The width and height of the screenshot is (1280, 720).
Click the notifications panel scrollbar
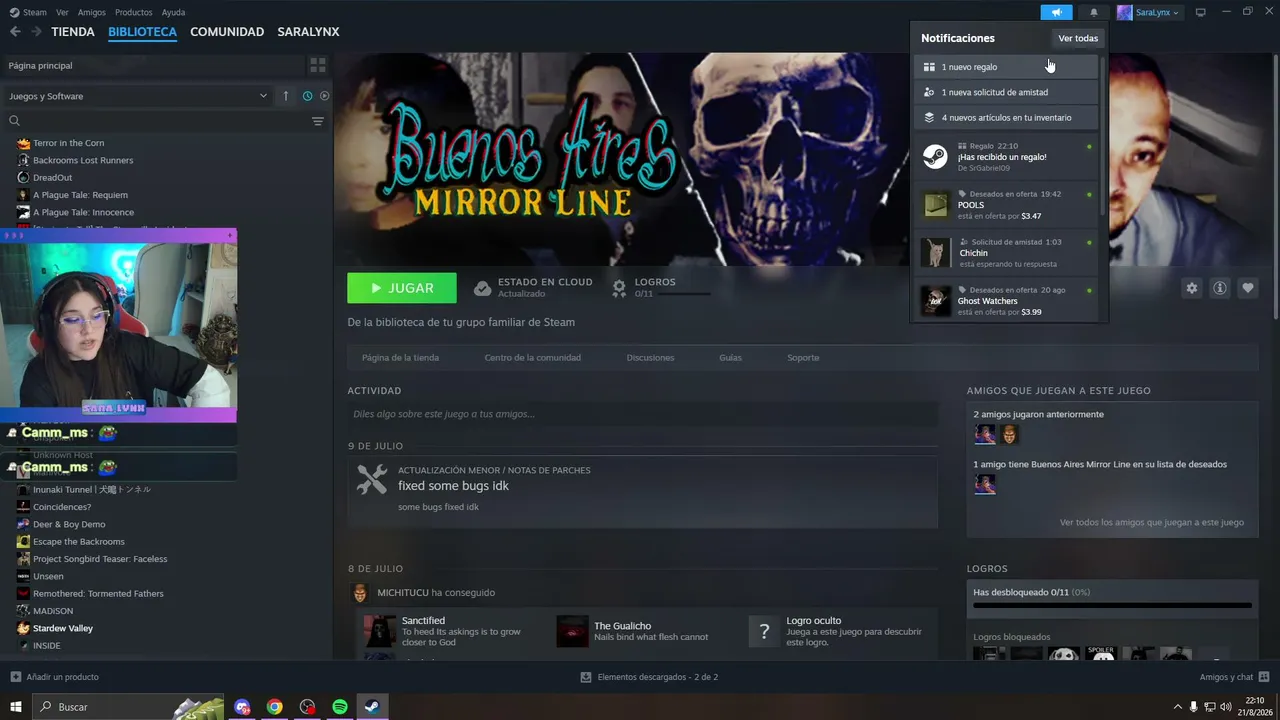pyautogui.click(x=1103, y=135)
